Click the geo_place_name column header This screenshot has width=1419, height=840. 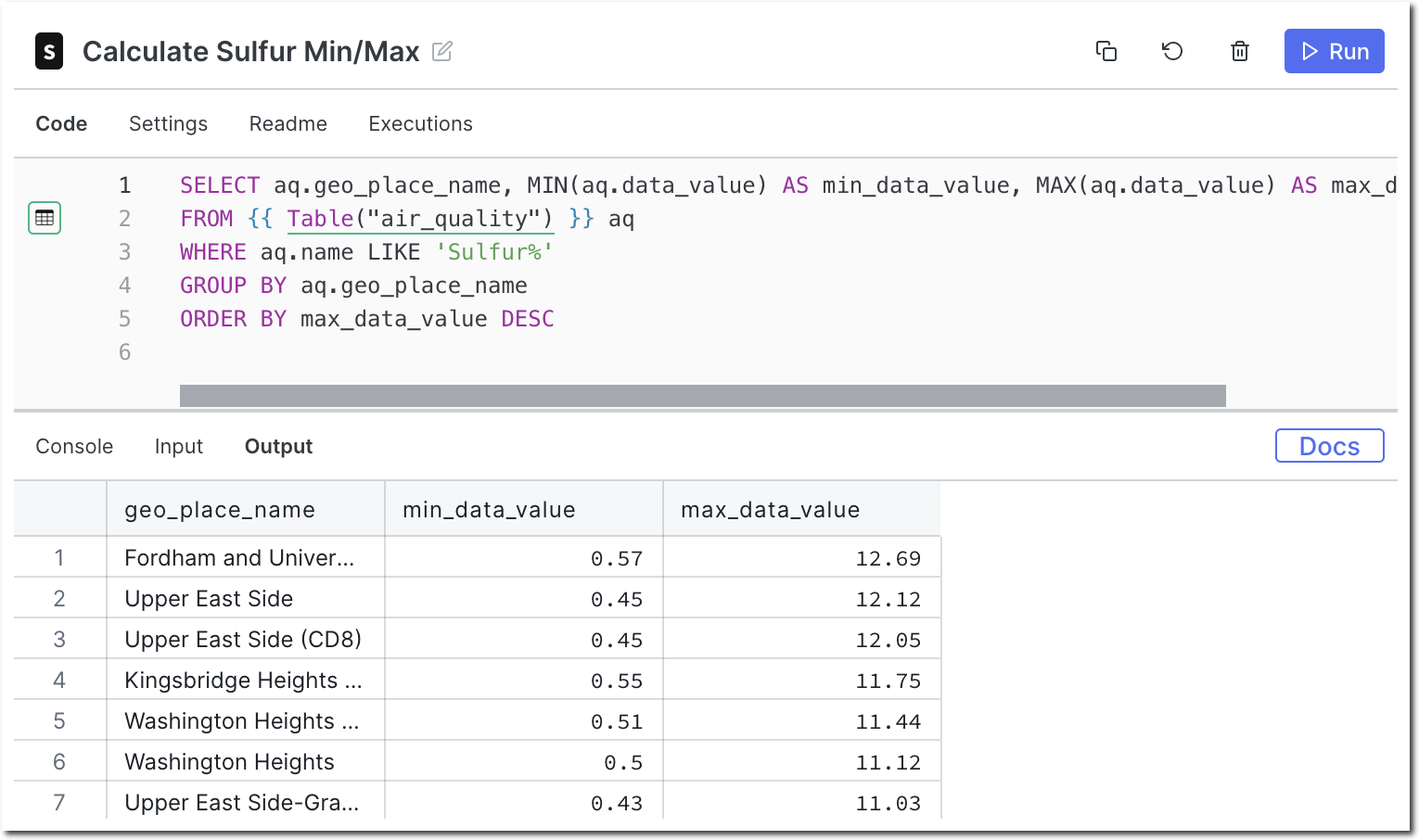(246, 509)
